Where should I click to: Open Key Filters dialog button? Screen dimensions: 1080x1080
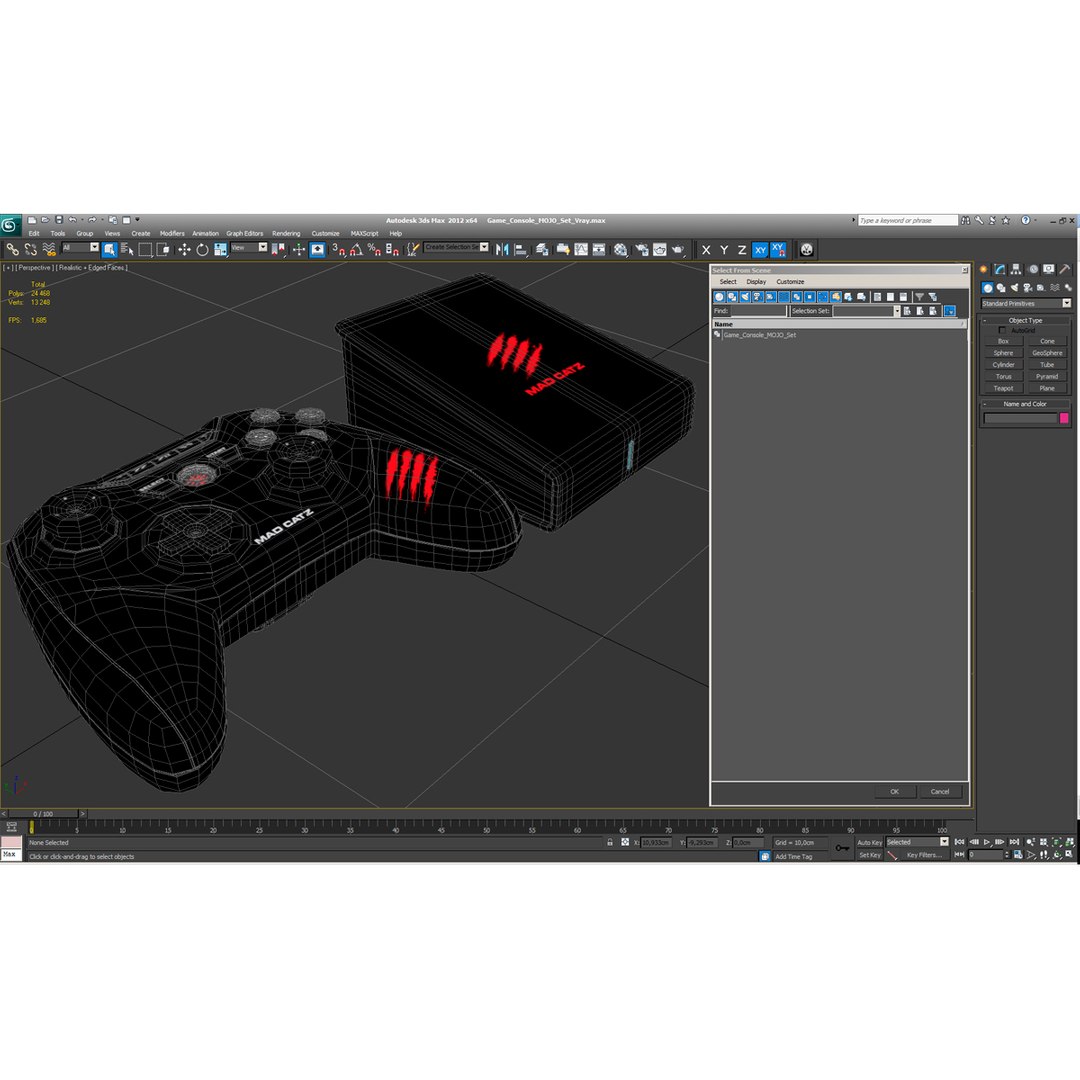pos(924,855)
